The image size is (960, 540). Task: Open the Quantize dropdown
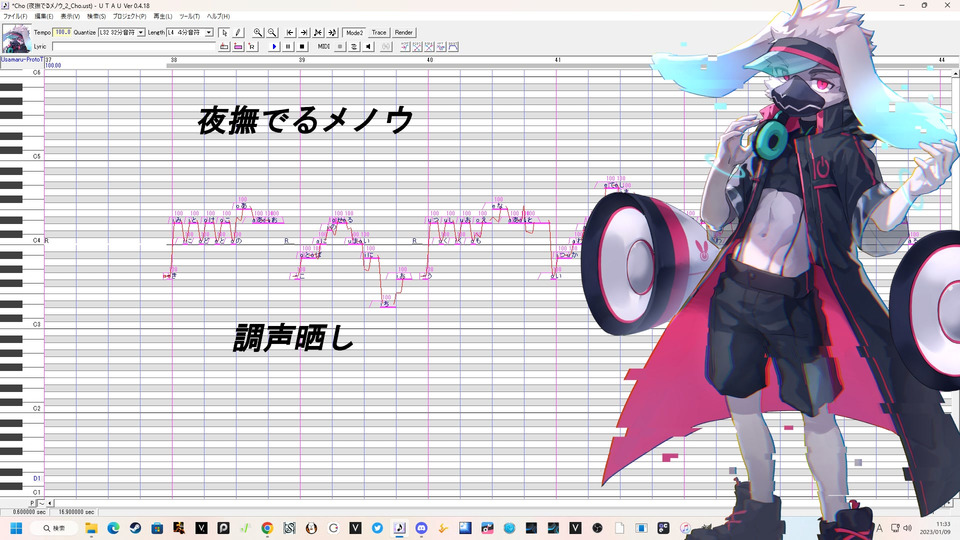[x=140, y=32]
